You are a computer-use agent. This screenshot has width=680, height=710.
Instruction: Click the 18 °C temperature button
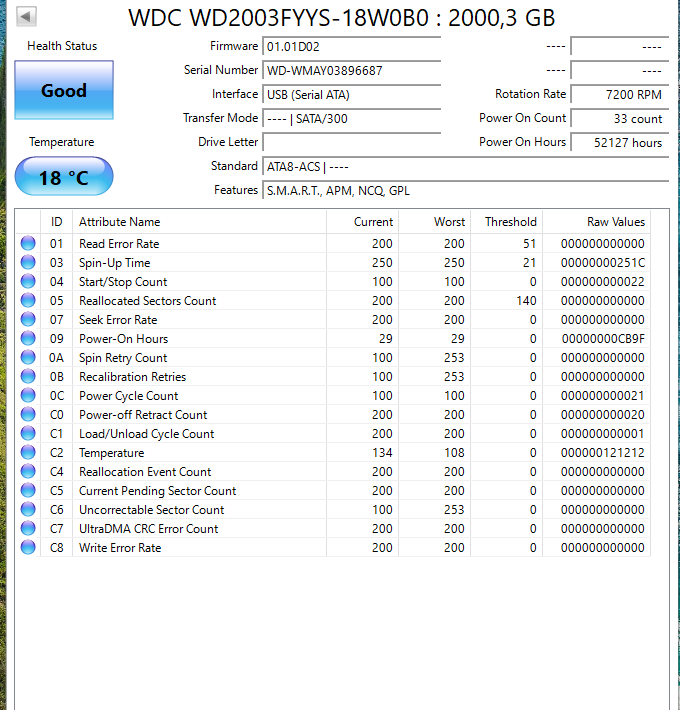click(64, 176)
